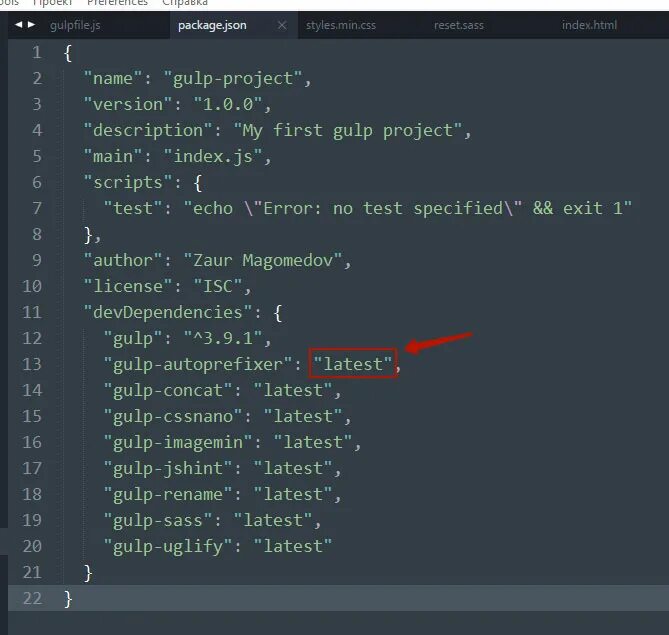Screen dimensions: 669x635
Task: Click line number 22 in gutter
Action: click(32, 598)
